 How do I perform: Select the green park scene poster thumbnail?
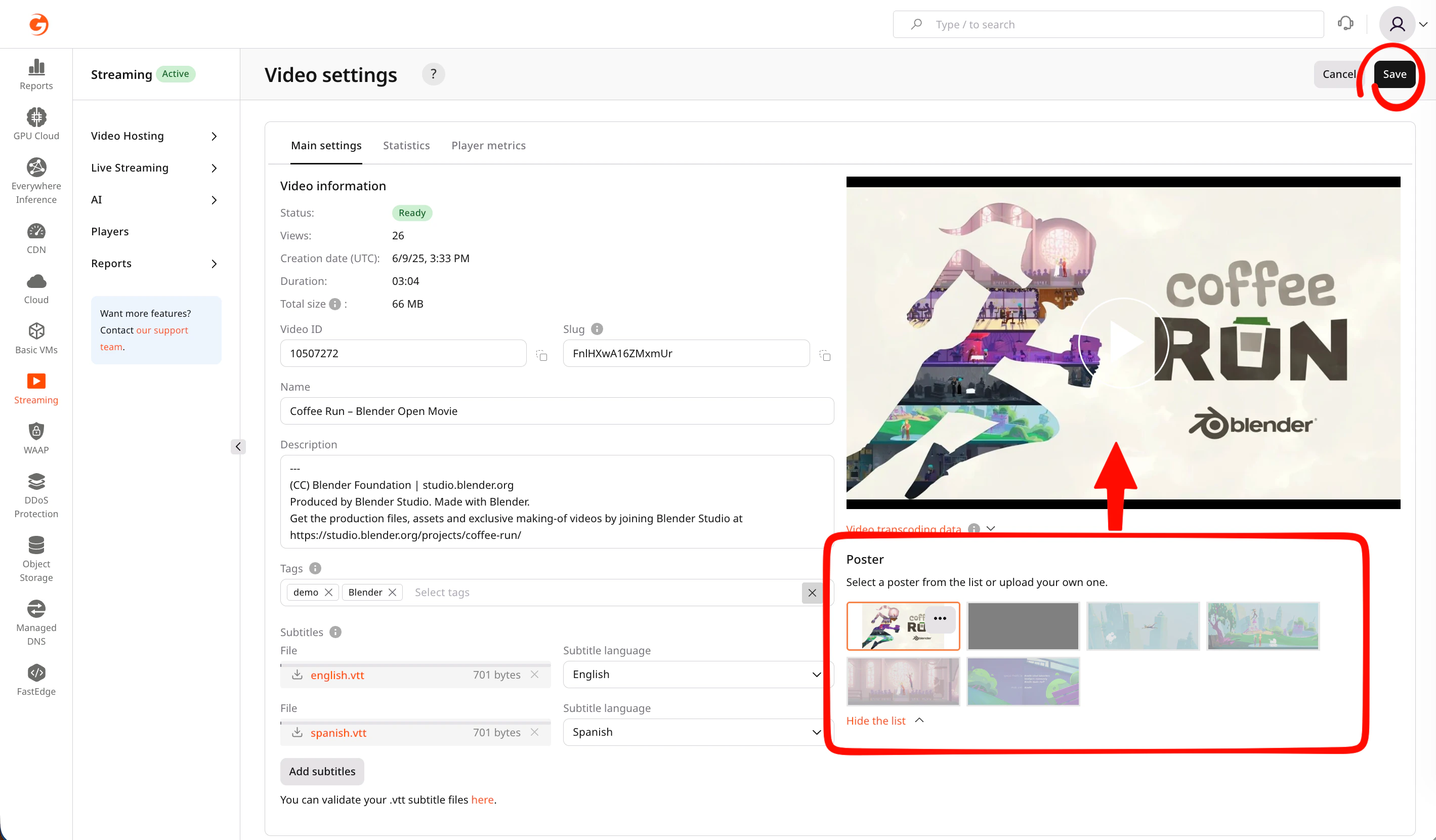(x=1262, y=626)
